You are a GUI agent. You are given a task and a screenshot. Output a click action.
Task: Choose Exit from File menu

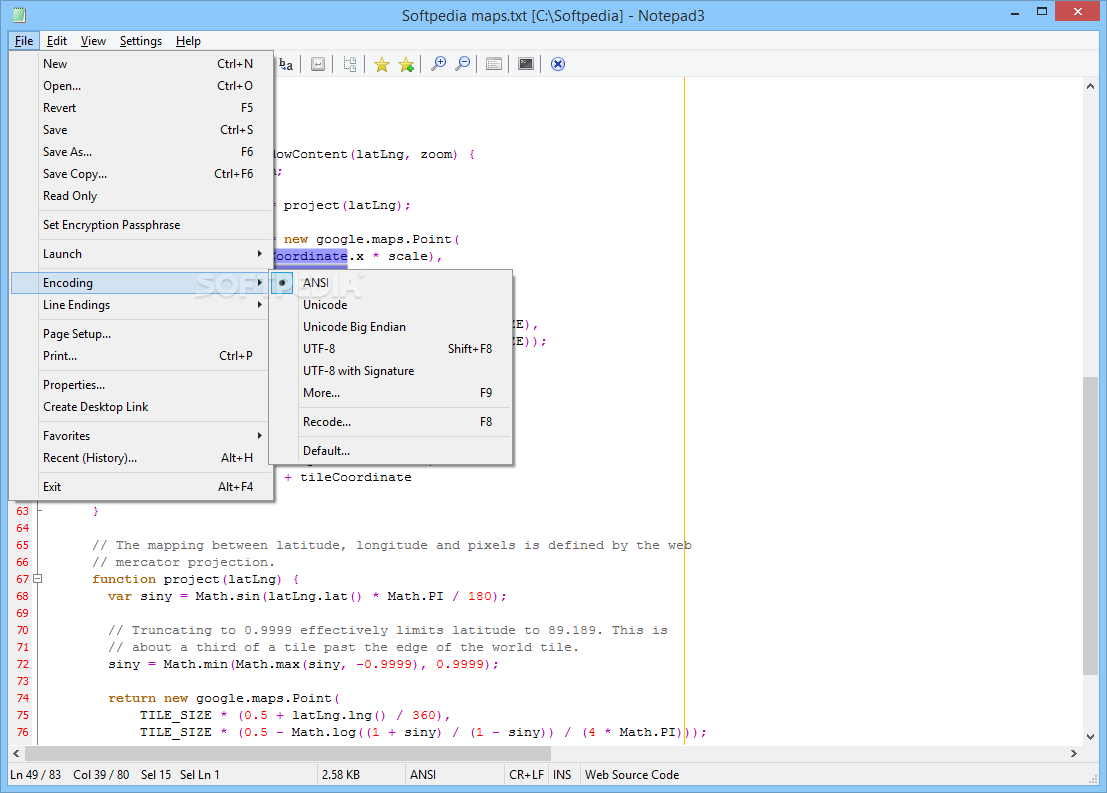(x=141, y=487)
